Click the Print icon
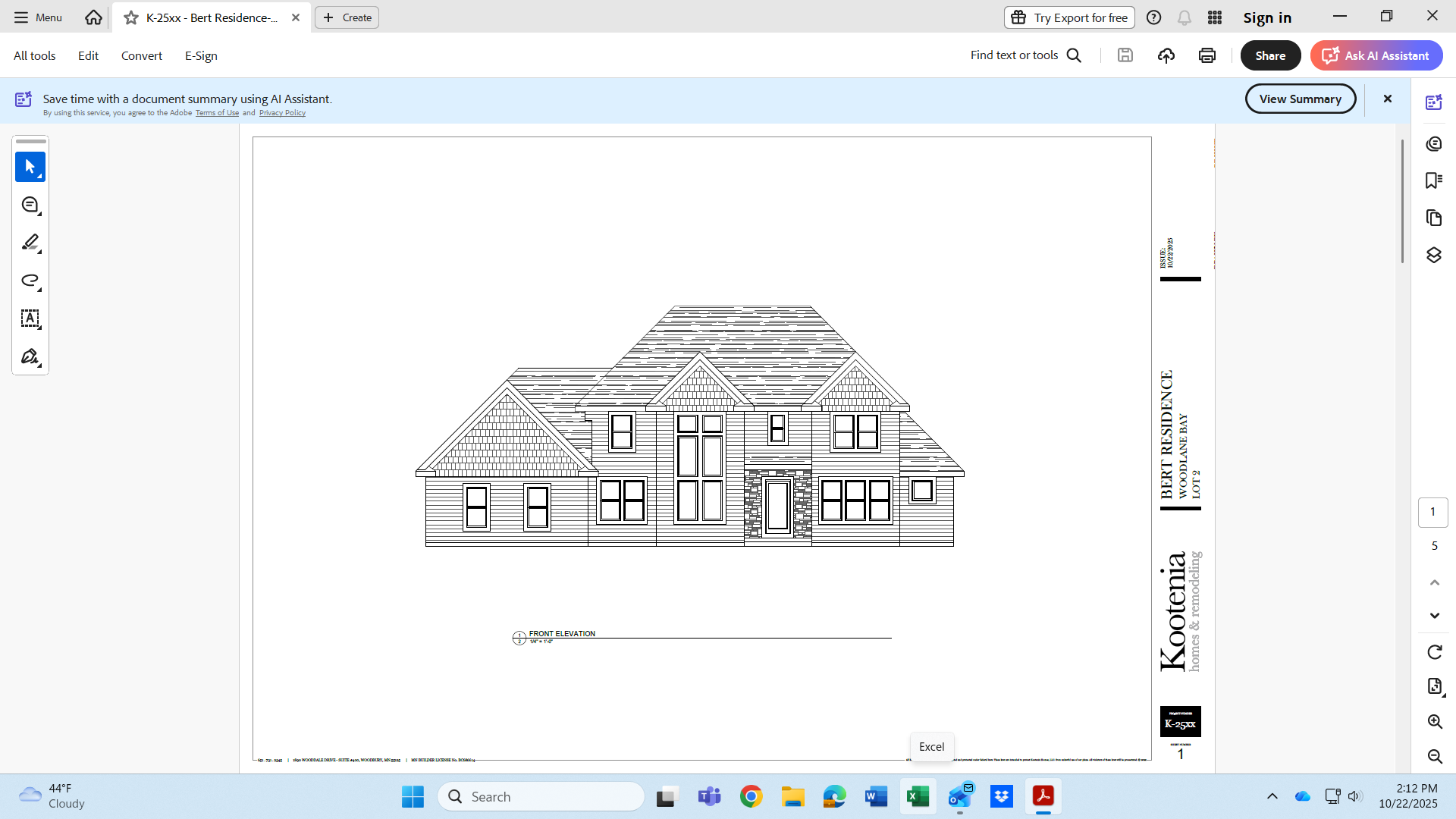This screenshot has width=1456, height=819. click(x=1207, y=55)
